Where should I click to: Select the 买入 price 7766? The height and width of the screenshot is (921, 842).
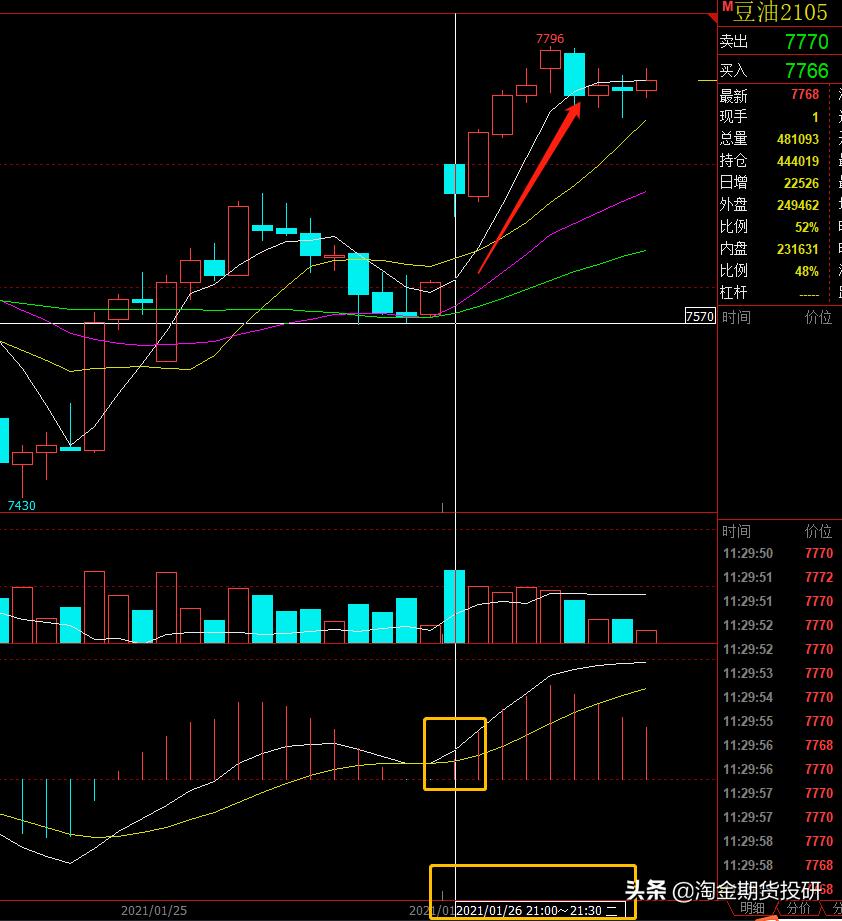click(x=807, y=70)
